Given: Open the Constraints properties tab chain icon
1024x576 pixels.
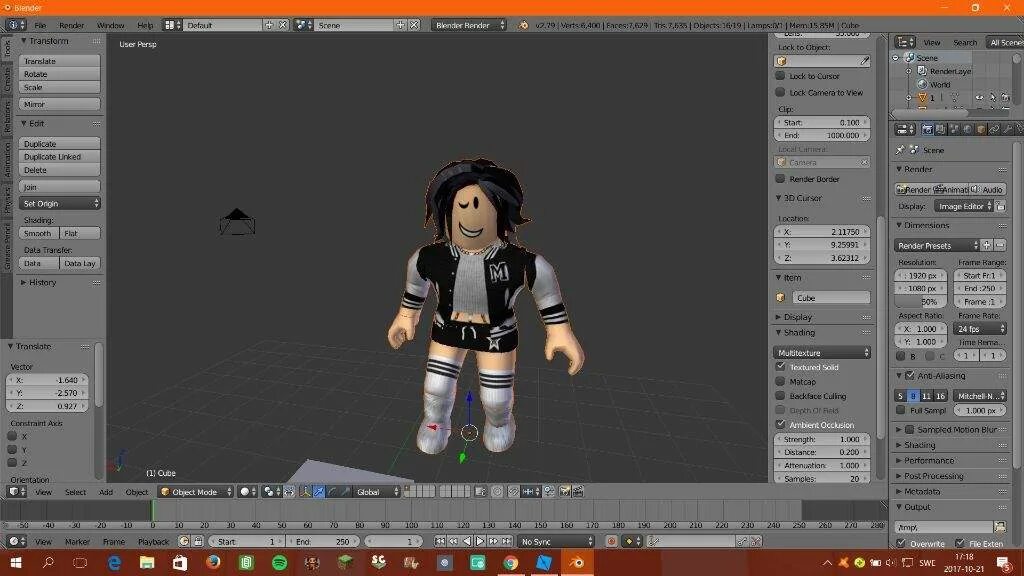Looking at the screenshot, I should (x=994, y=129).
